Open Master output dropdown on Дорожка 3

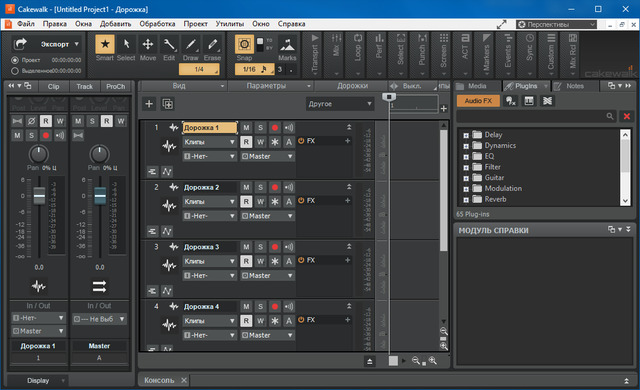pyautogui.click(x=267, y=275)
